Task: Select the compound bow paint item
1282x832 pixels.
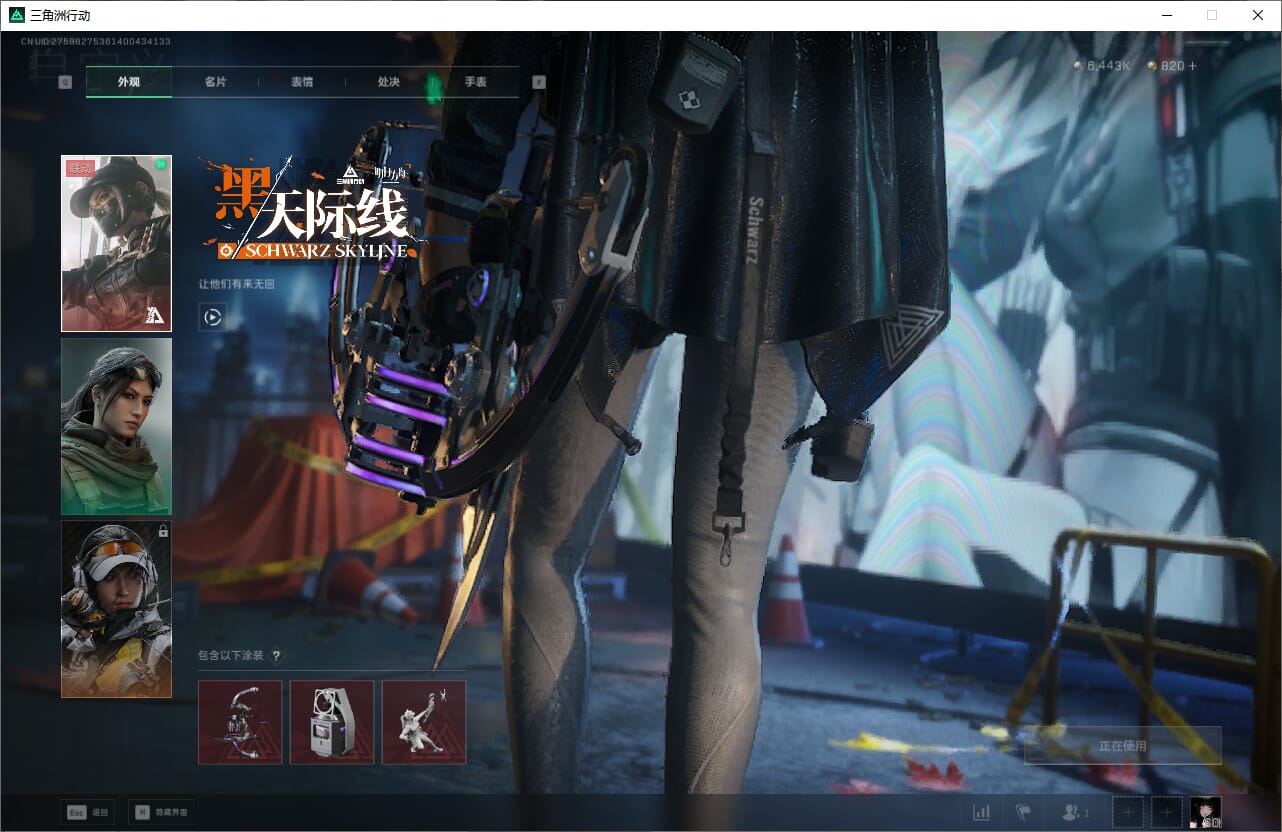Action: (x=240, y=722)
